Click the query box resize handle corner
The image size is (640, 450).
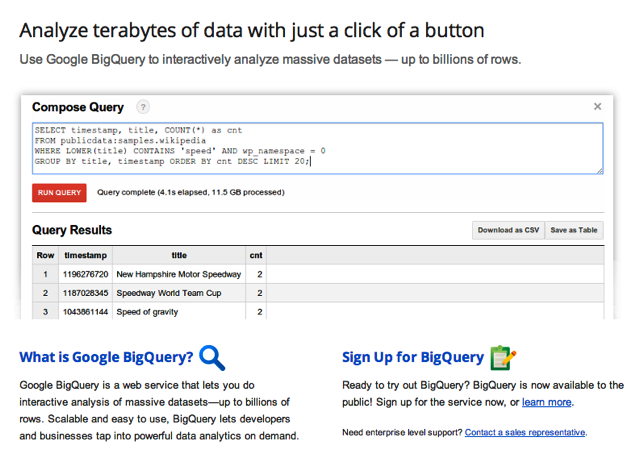coord(600,171)
